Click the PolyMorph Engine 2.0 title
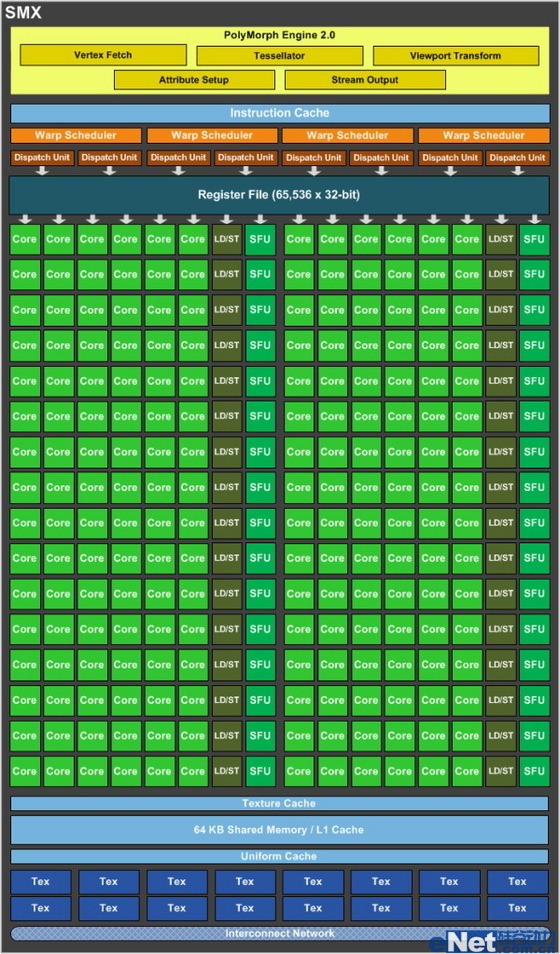Viewport: 560px width, 954px height. (x=279, y=35)
